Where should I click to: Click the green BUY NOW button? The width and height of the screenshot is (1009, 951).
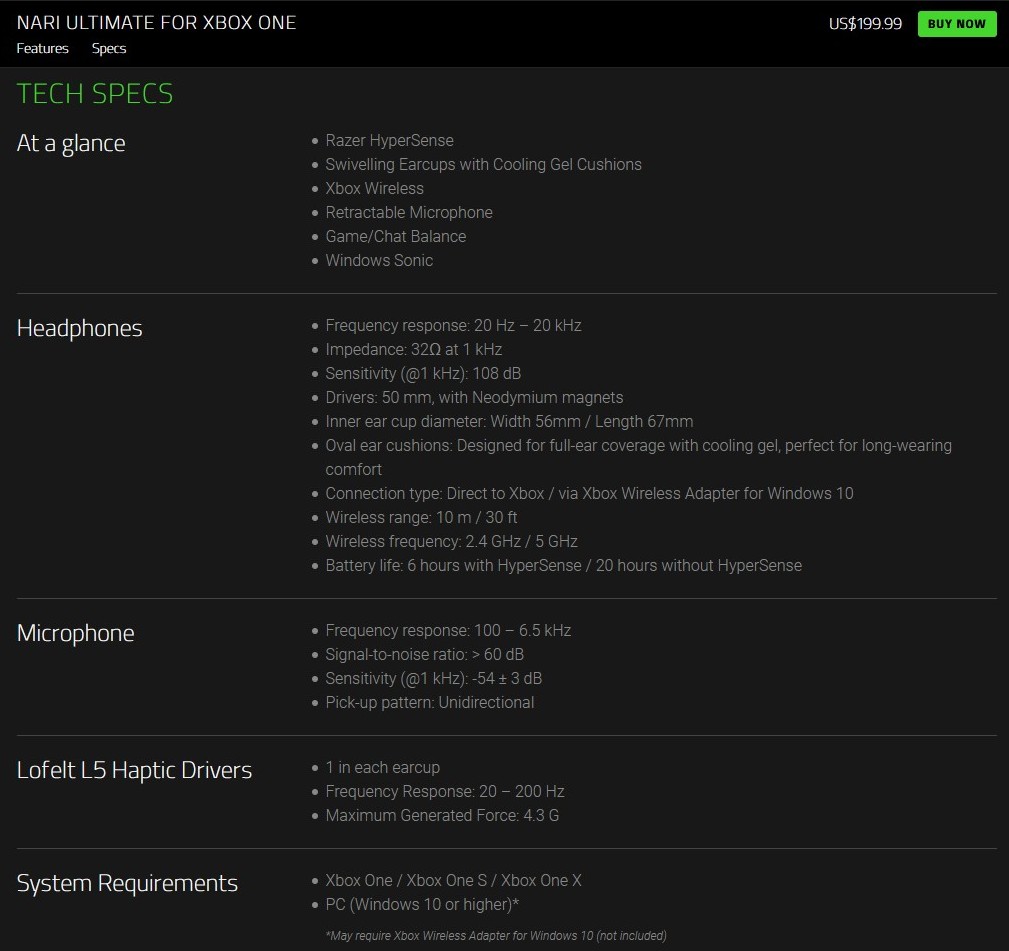[957, 24]
